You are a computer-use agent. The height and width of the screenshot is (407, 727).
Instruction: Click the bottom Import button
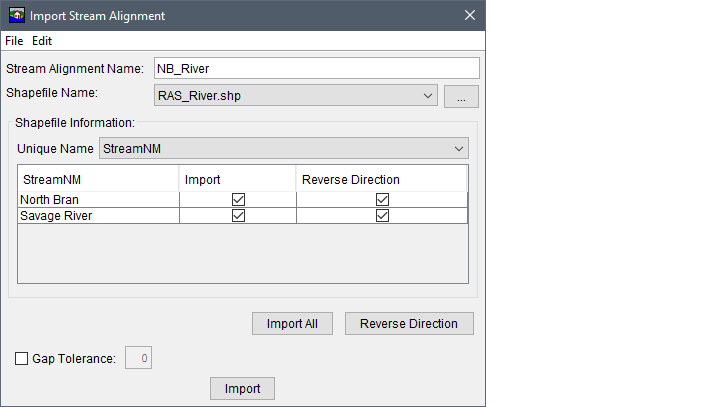(x=242, y=389)
